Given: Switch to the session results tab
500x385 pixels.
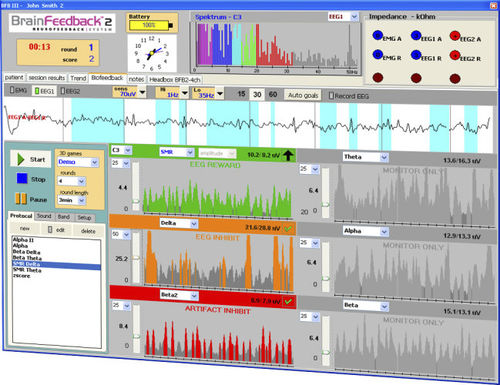Looking at the screenshot, I should pos(47,78).
